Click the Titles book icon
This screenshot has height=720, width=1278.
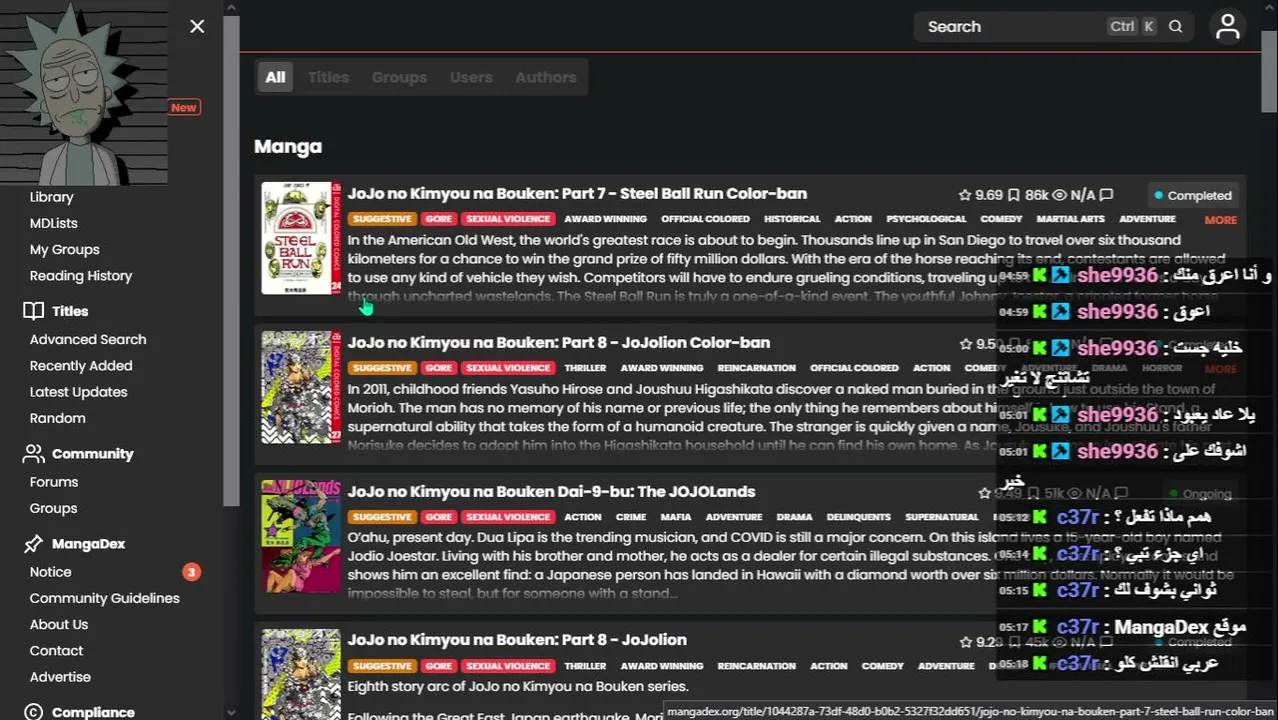pos(34,311)
